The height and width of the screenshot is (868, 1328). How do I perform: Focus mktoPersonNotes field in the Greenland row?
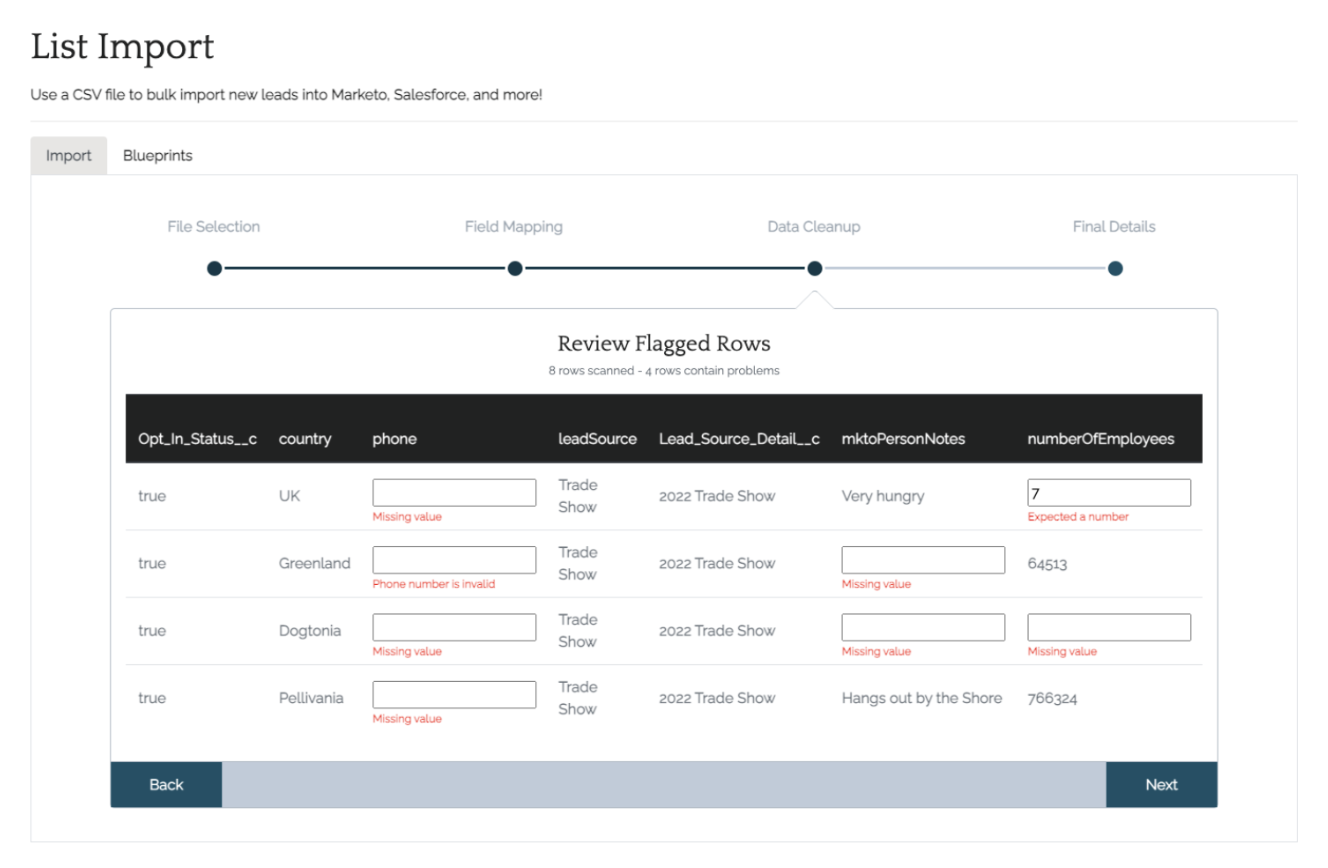click(x=923, y=560)
